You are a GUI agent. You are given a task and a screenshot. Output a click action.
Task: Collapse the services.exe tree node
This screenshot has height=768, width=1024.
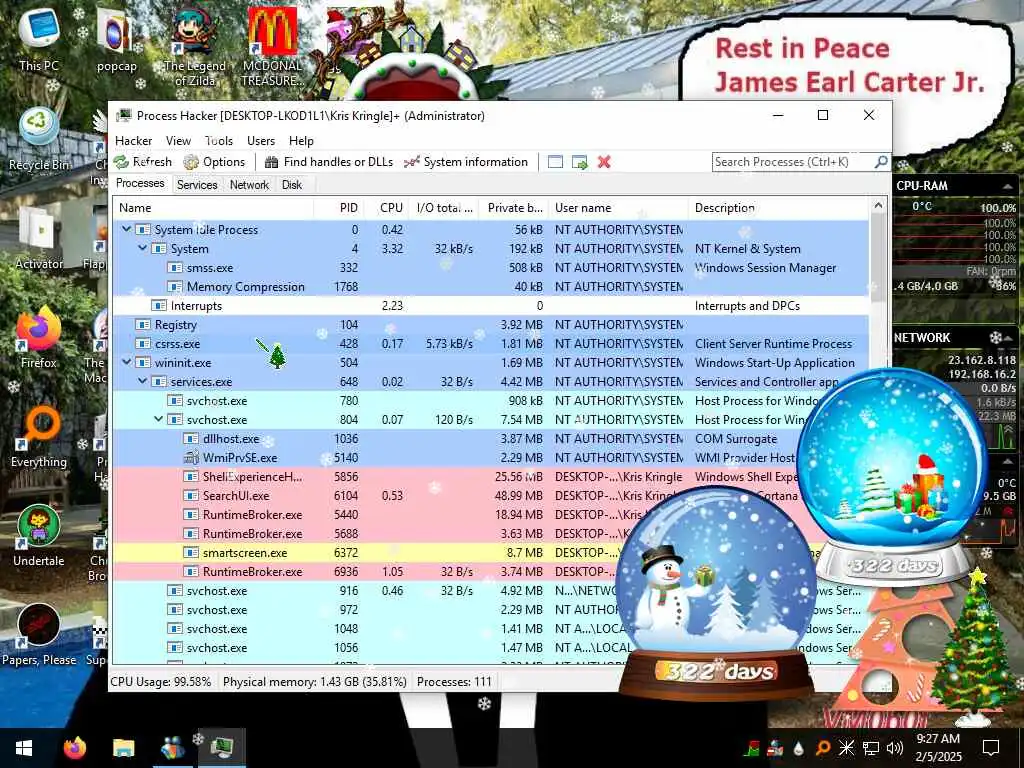click(x=142, y=381)
